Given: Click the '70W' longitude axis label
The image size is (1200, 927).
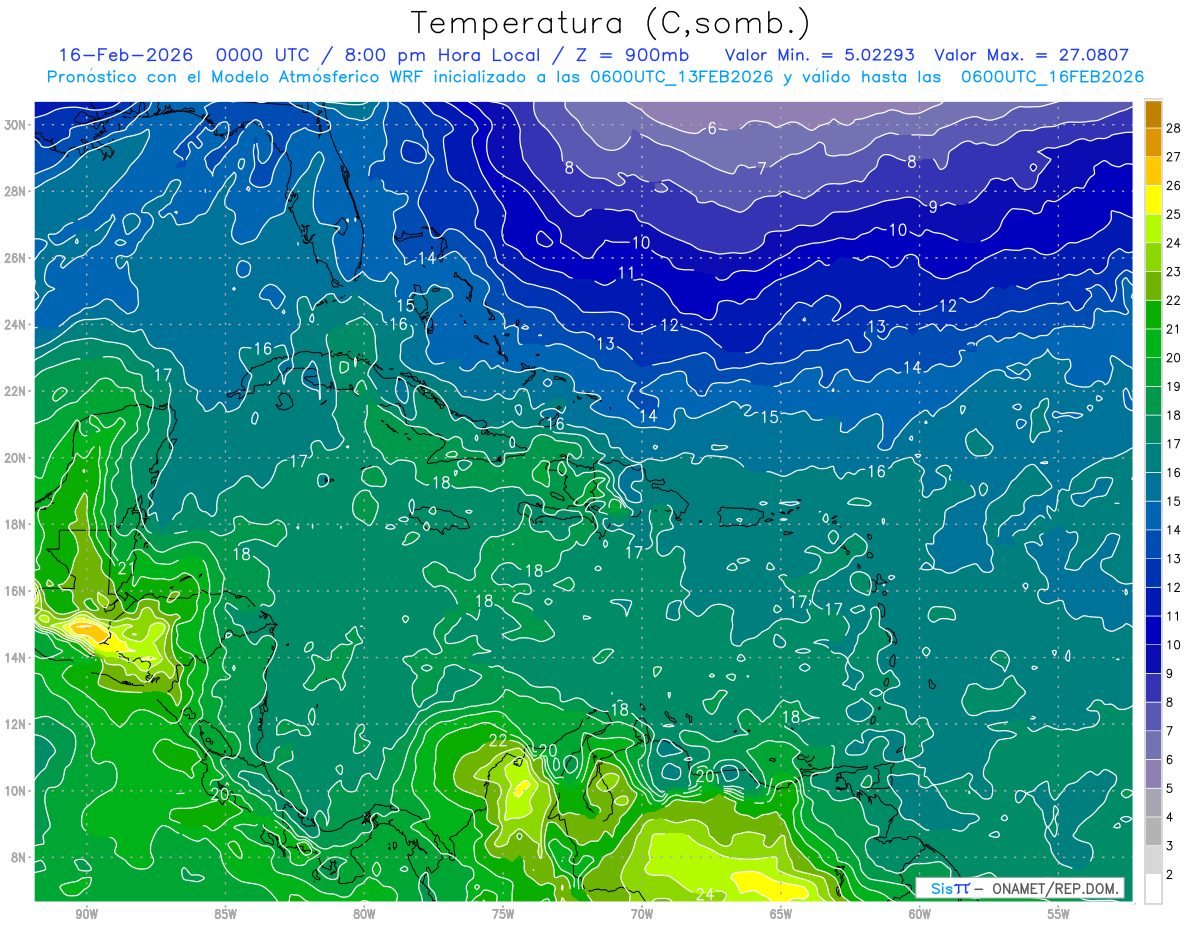Looking at the screenshot, I should point(642,914).
